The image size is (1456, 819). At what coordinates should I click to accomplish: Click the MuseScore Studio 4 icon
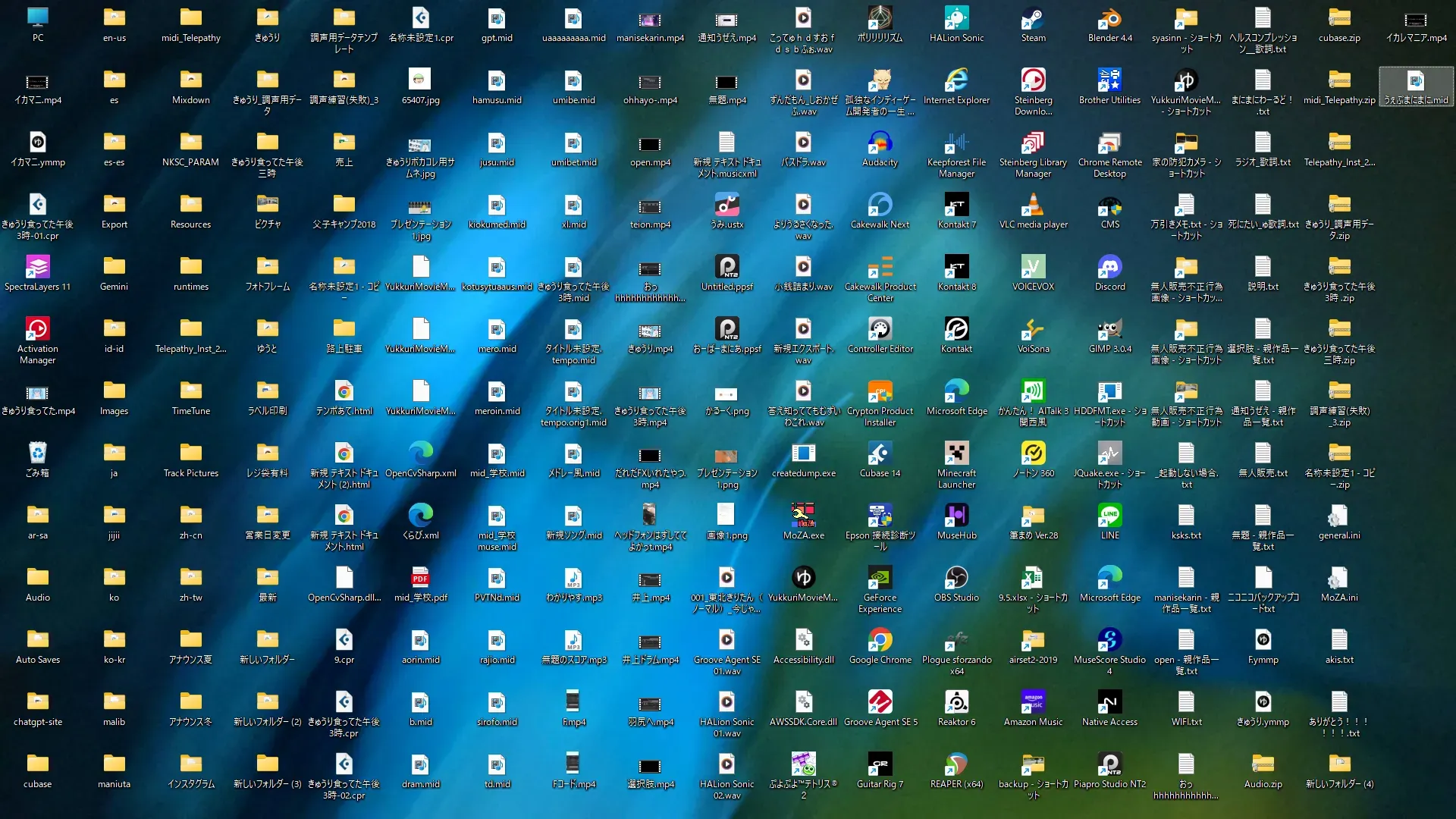point(1109,640)
